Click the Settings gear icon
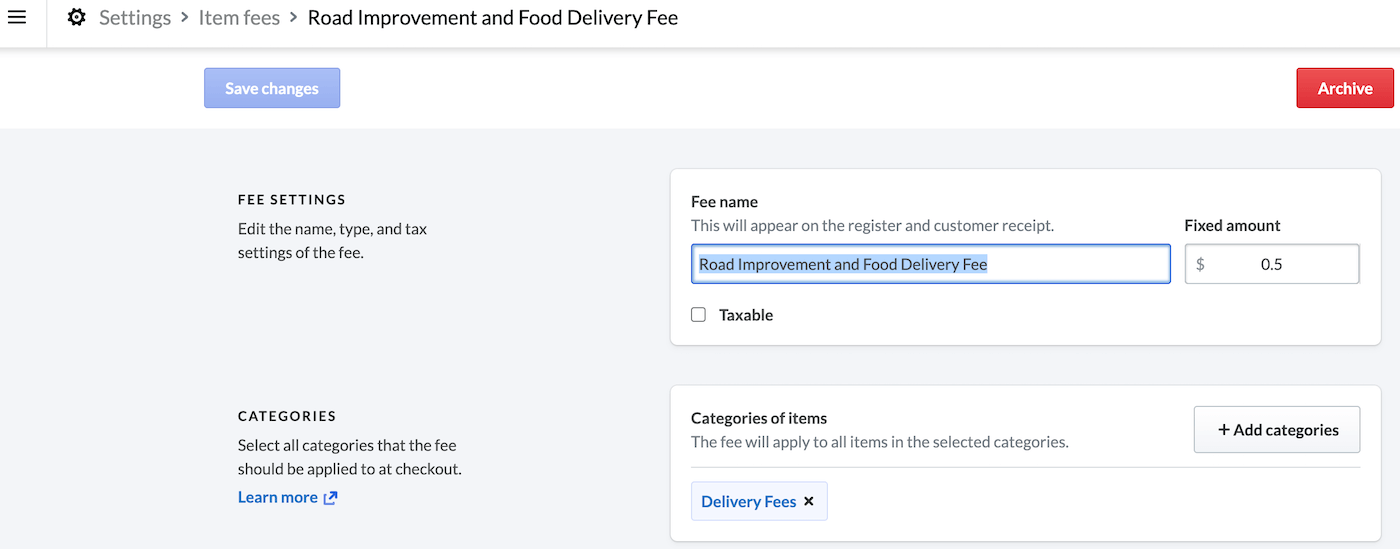 (76, 18)
